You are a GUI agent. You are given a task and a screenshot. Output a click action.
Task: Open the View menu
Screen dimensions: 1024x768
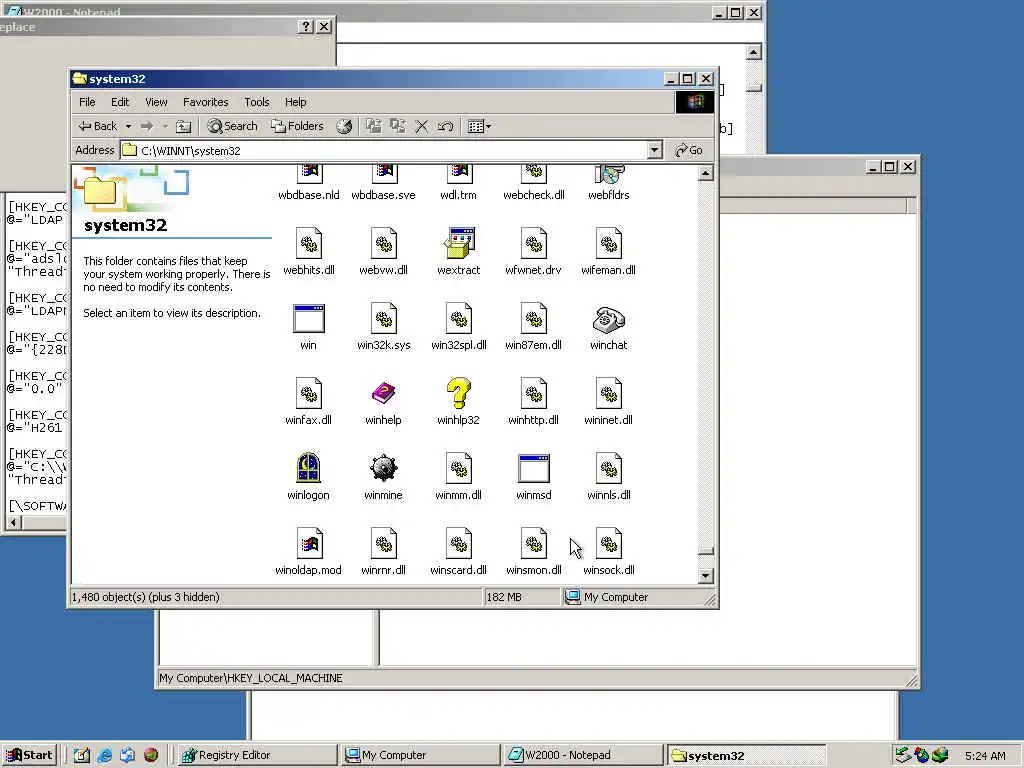coord(156,102)
